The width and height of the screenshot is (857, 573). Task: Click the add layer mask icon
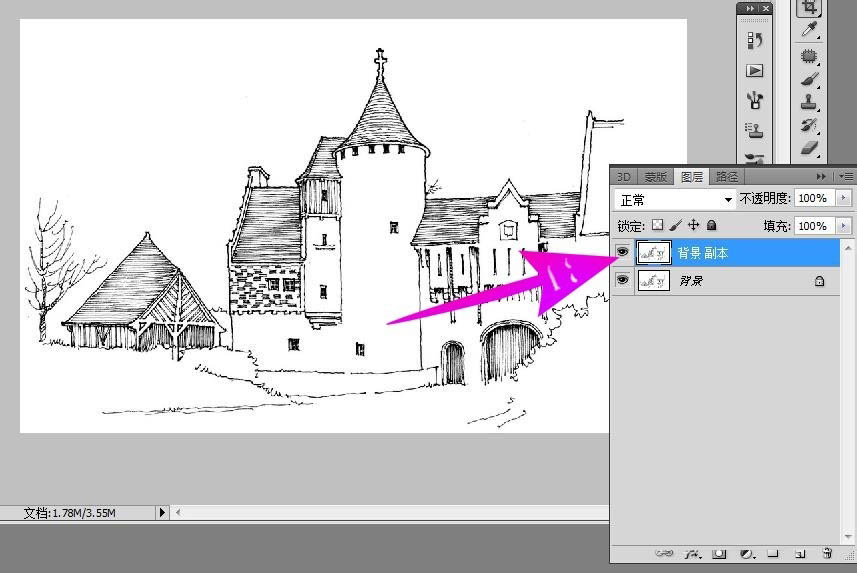point(719,553)
